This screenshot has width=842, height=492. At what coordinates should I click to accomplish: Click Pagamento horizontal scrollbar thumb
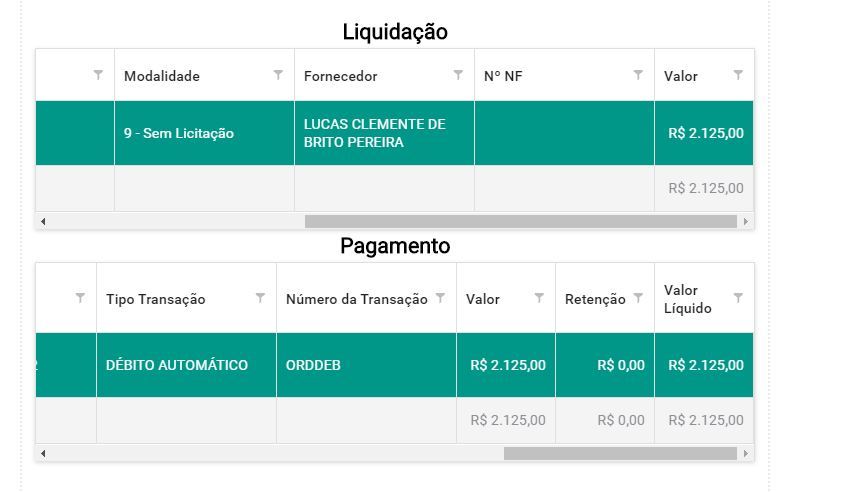(620, 453)
